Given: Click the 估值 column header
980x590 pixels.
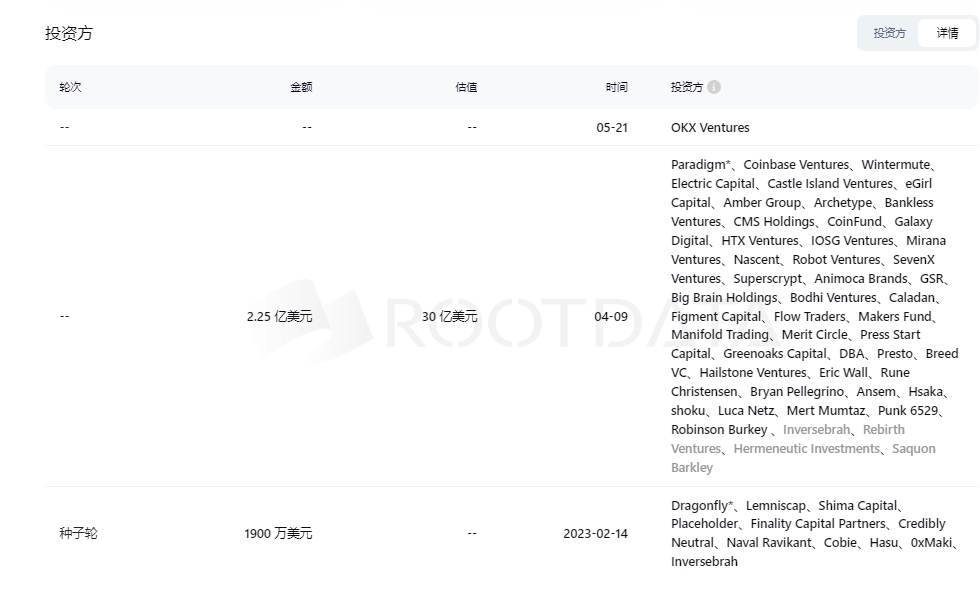Looking at the screenshot, I should [x=466, y=87].
